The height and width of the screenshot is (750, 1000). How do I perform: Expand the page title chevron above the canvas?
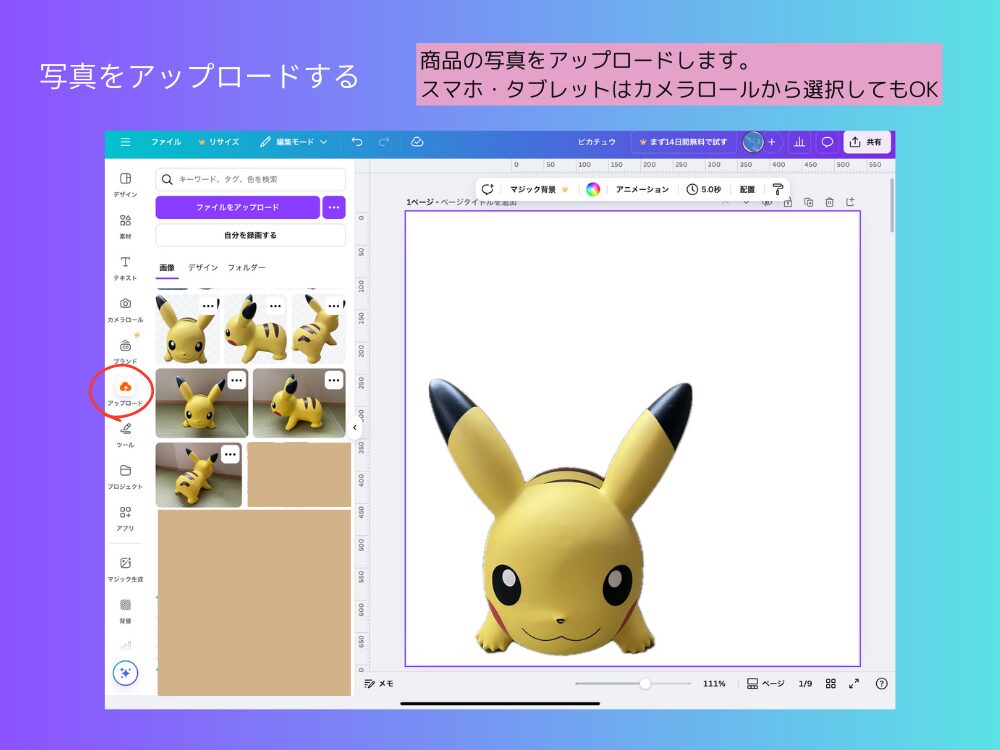747,202
